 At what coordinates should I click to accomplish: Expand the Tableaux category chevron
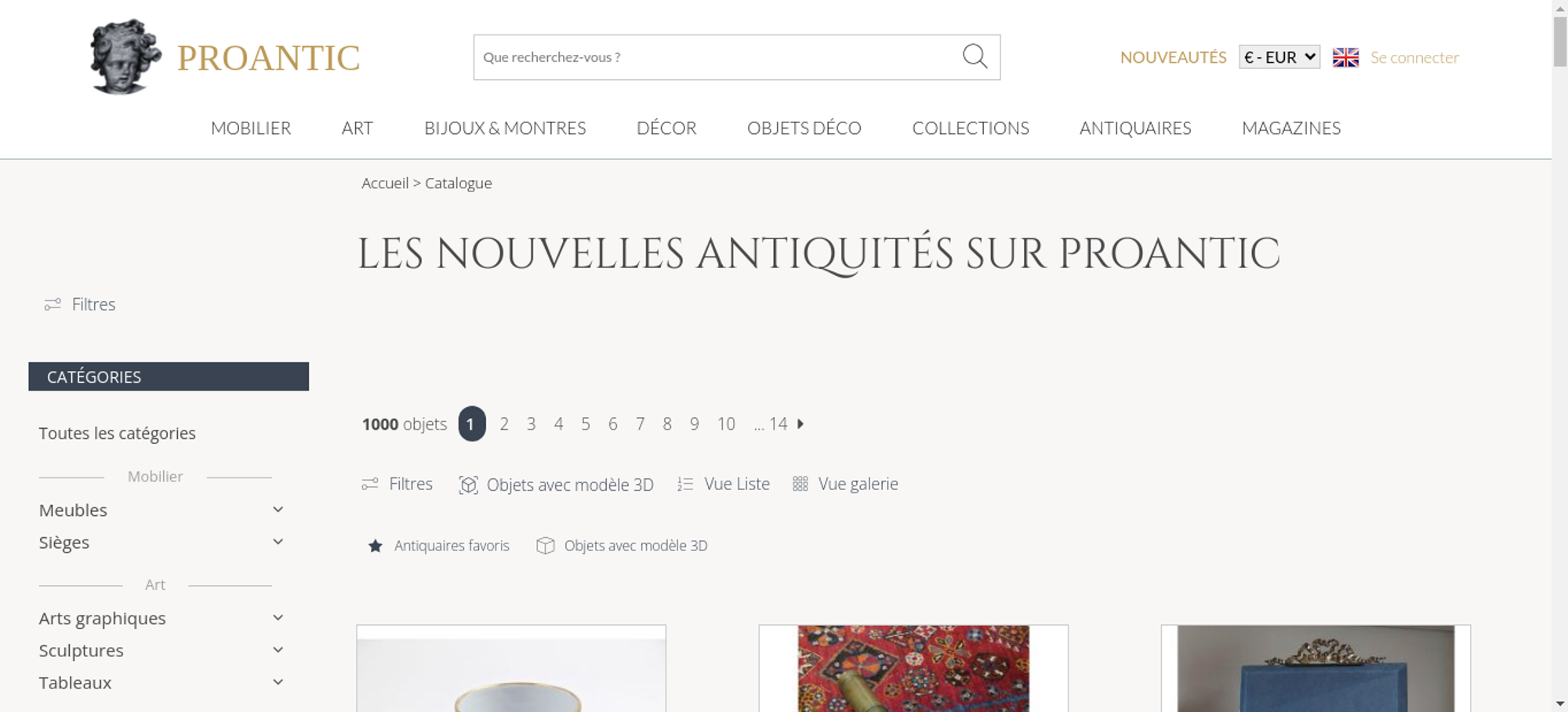point(278,682)
